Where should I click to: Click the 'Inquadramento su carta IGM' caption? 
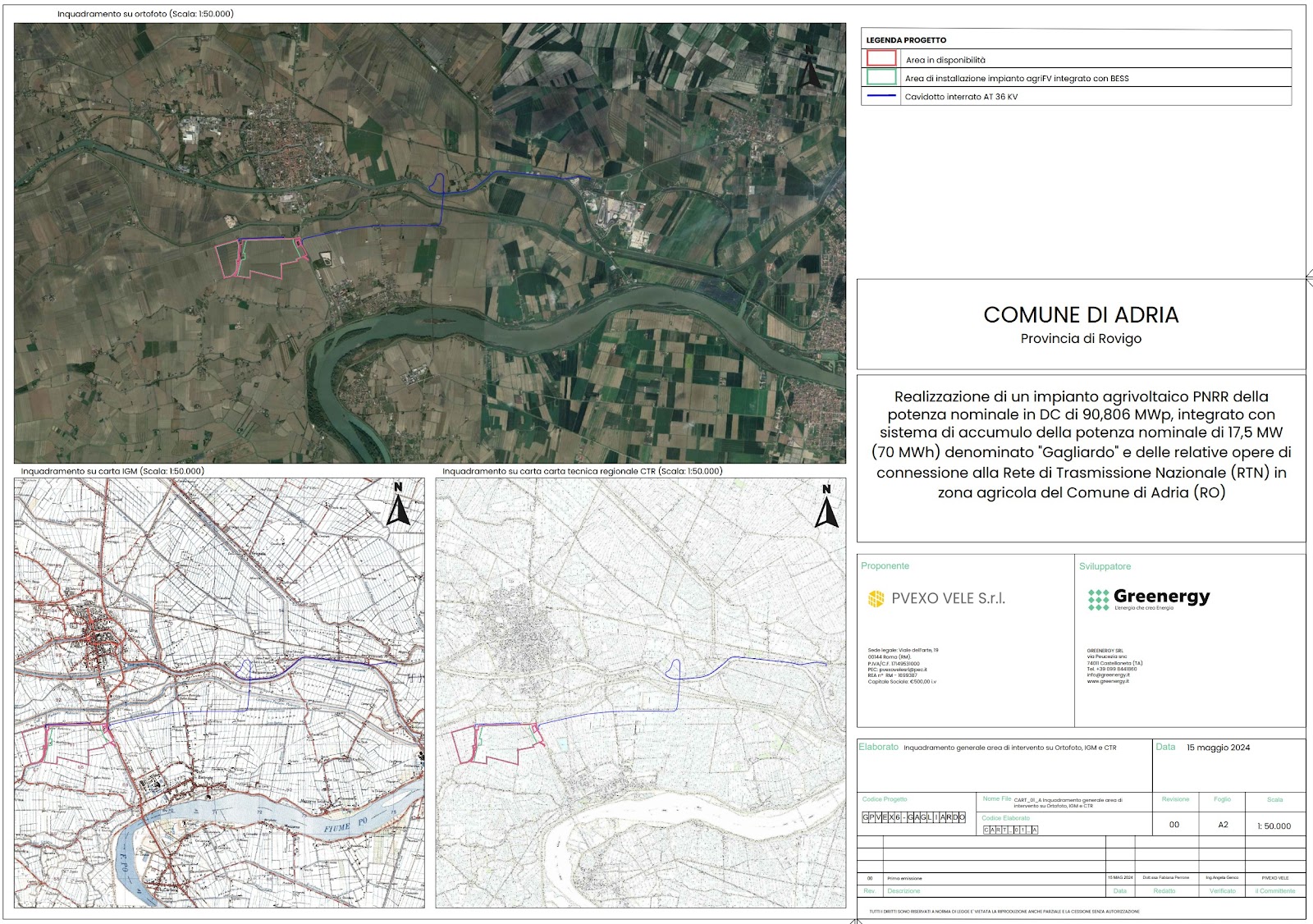112,471
